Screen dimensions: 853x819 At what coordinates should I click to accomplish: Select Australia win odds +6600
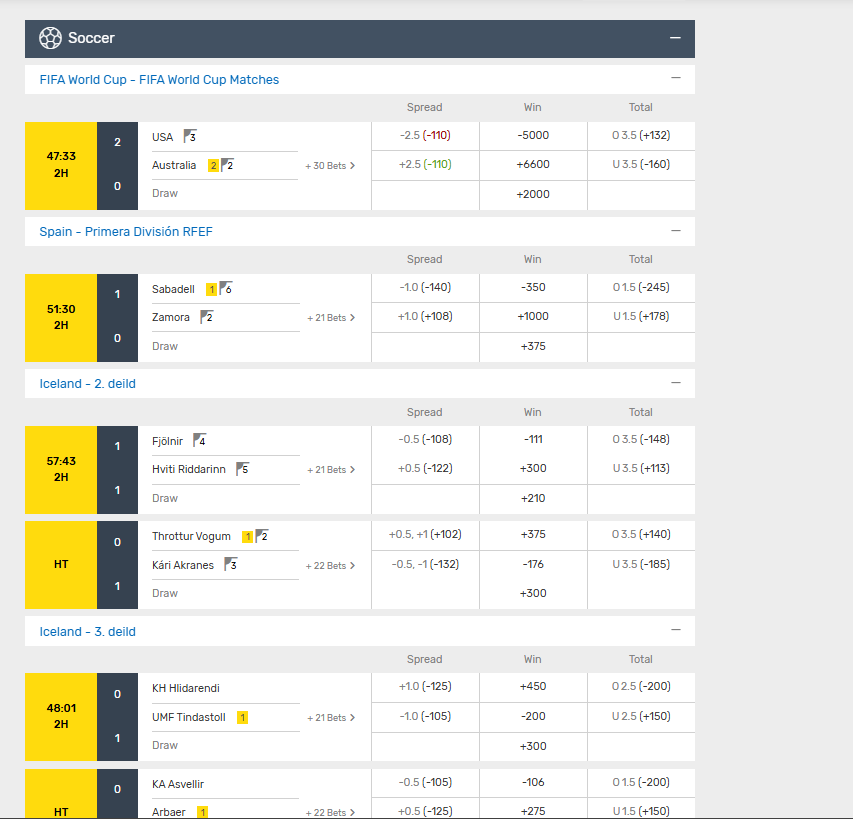(x=533, y=164)
